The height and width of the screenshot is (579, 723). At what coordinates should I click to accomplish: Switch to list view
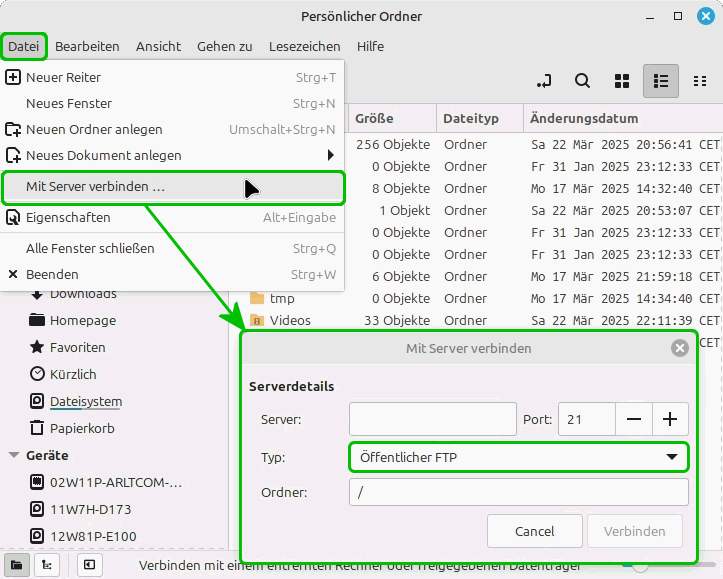(x=660, y=81)
